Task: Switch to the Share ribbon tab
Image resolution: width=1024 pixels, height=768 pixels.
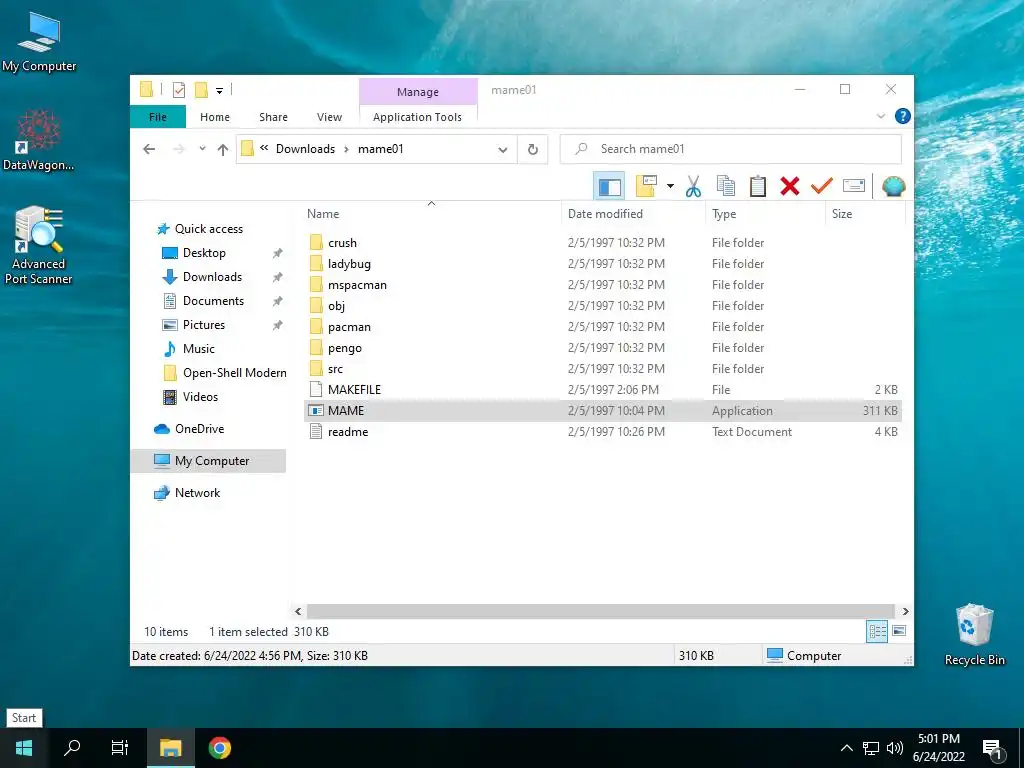Action: click(x=273, y=117)
